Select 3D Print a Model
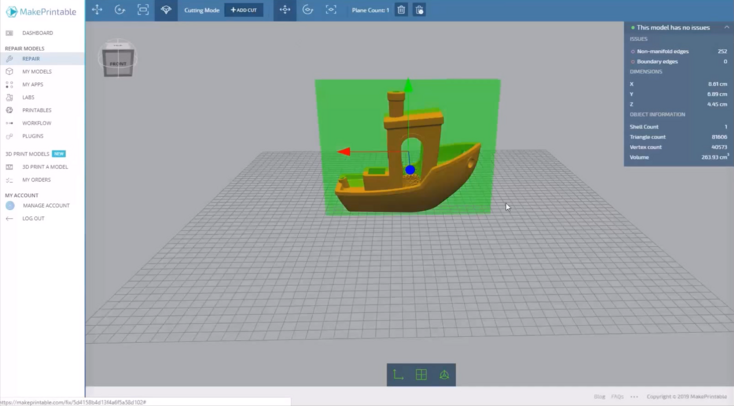 45,167
